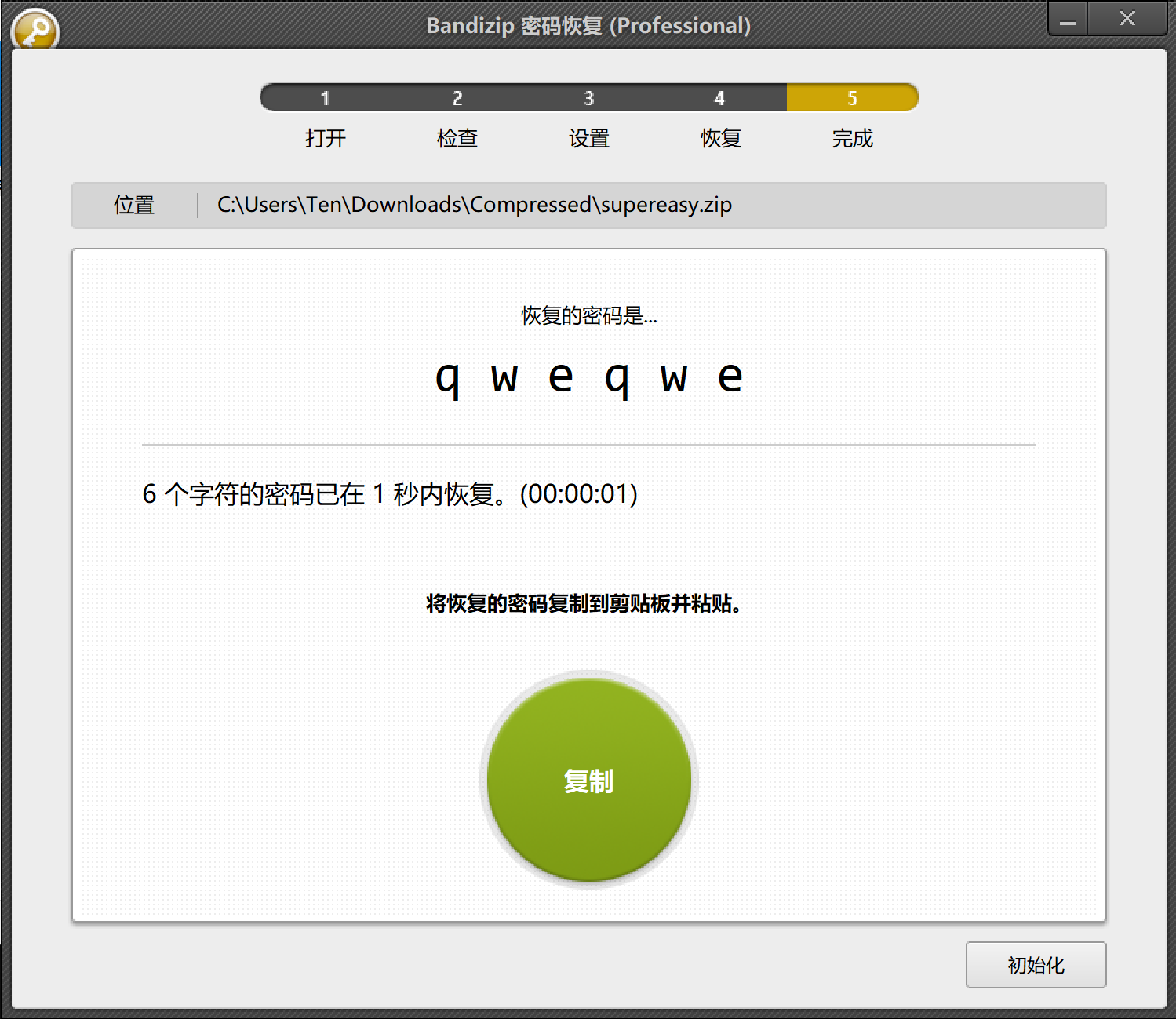Image resolution: width=1176 pixels, height=1019 pixels.
Task: Select step 5 完成 in progress bar
Action: tap(853, 98)
